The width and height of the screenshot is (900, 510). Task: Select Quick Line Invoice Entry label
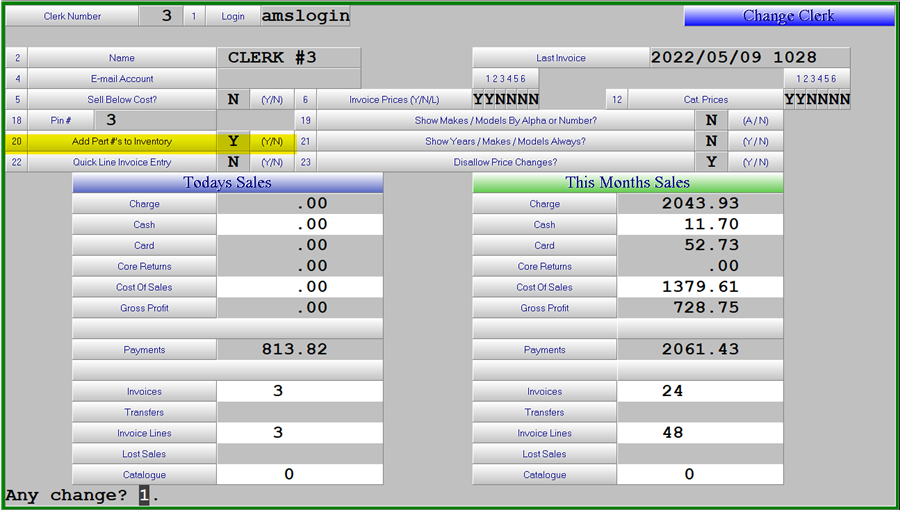pyautogui.click(x=122, y=162)
